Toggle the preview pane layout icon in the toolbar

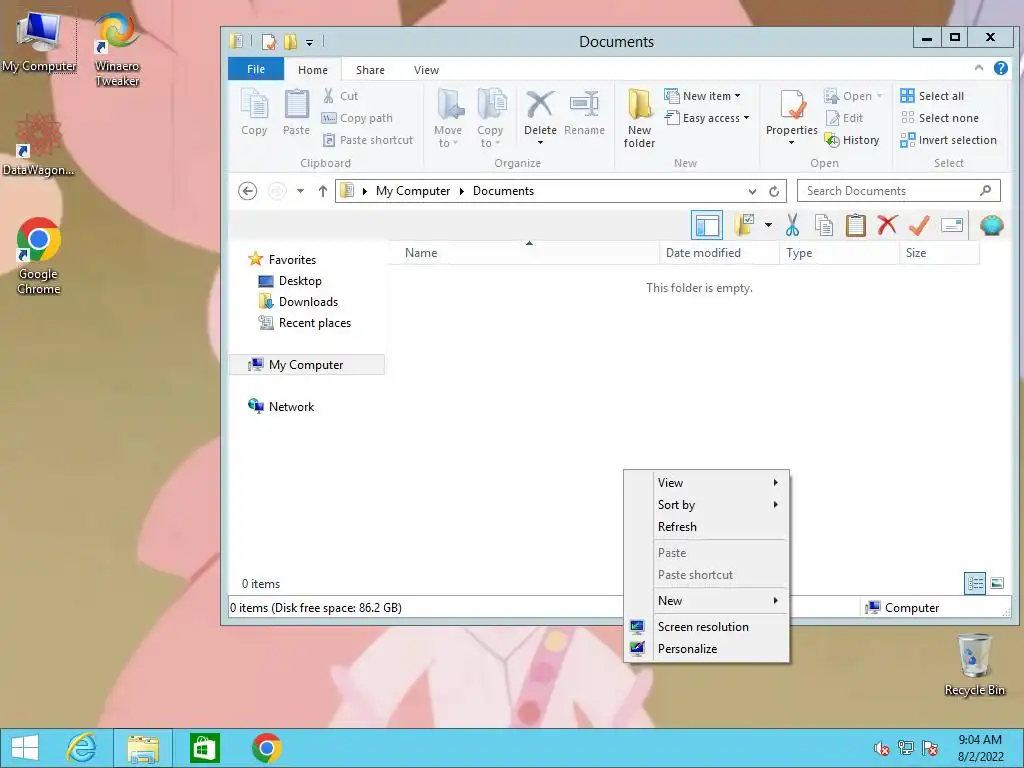[707, 225]
